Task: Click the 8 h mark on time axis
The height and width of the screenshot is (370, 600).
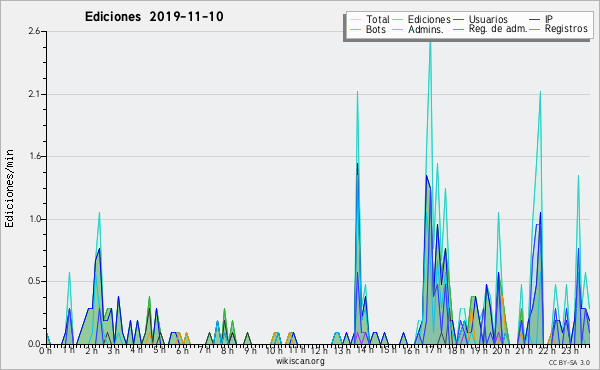Action: point(227,350)
